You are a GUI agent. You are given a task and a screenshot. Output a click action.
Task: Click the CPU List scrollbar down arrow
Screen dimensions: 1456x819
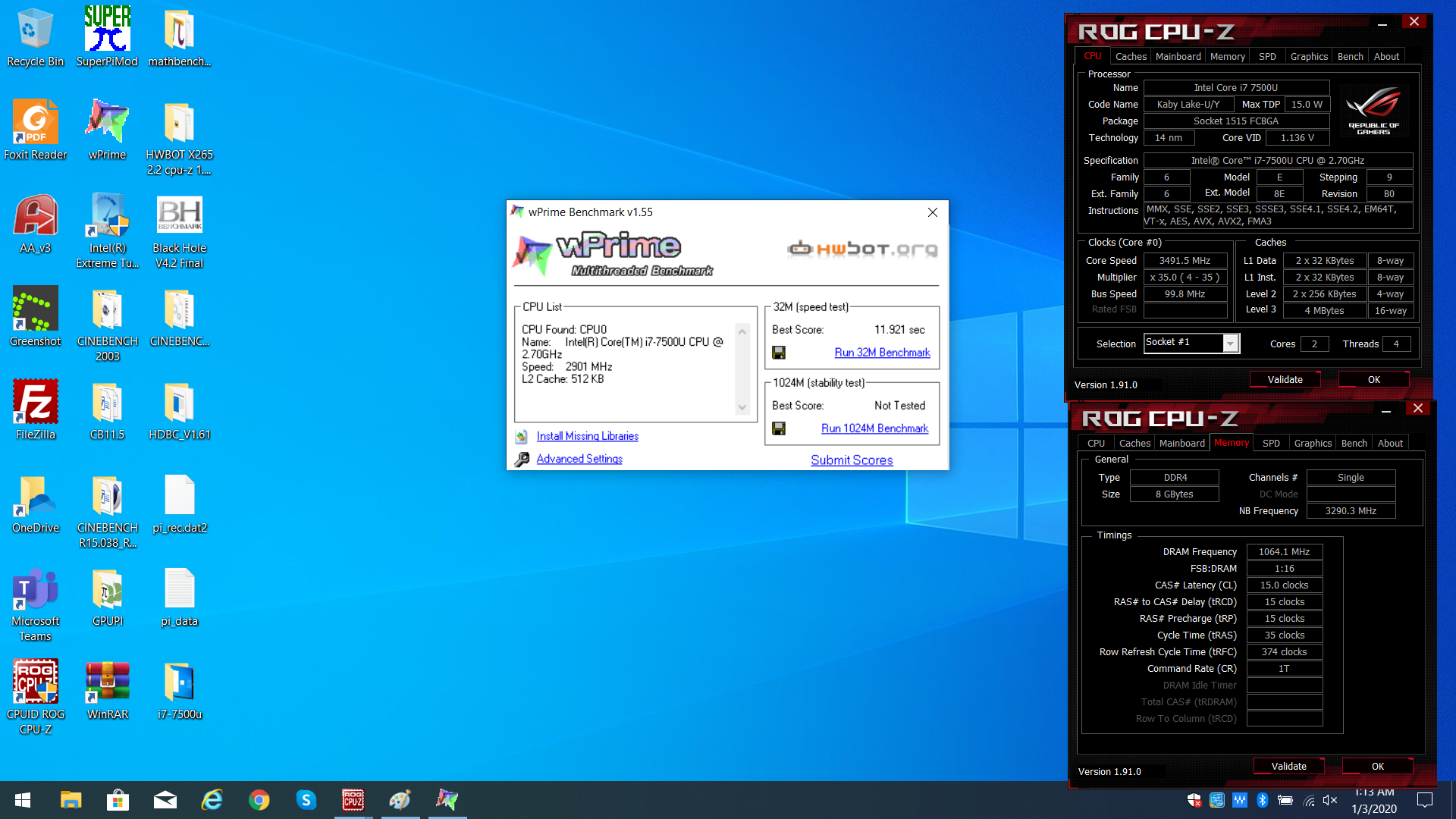tap(742, 408)
